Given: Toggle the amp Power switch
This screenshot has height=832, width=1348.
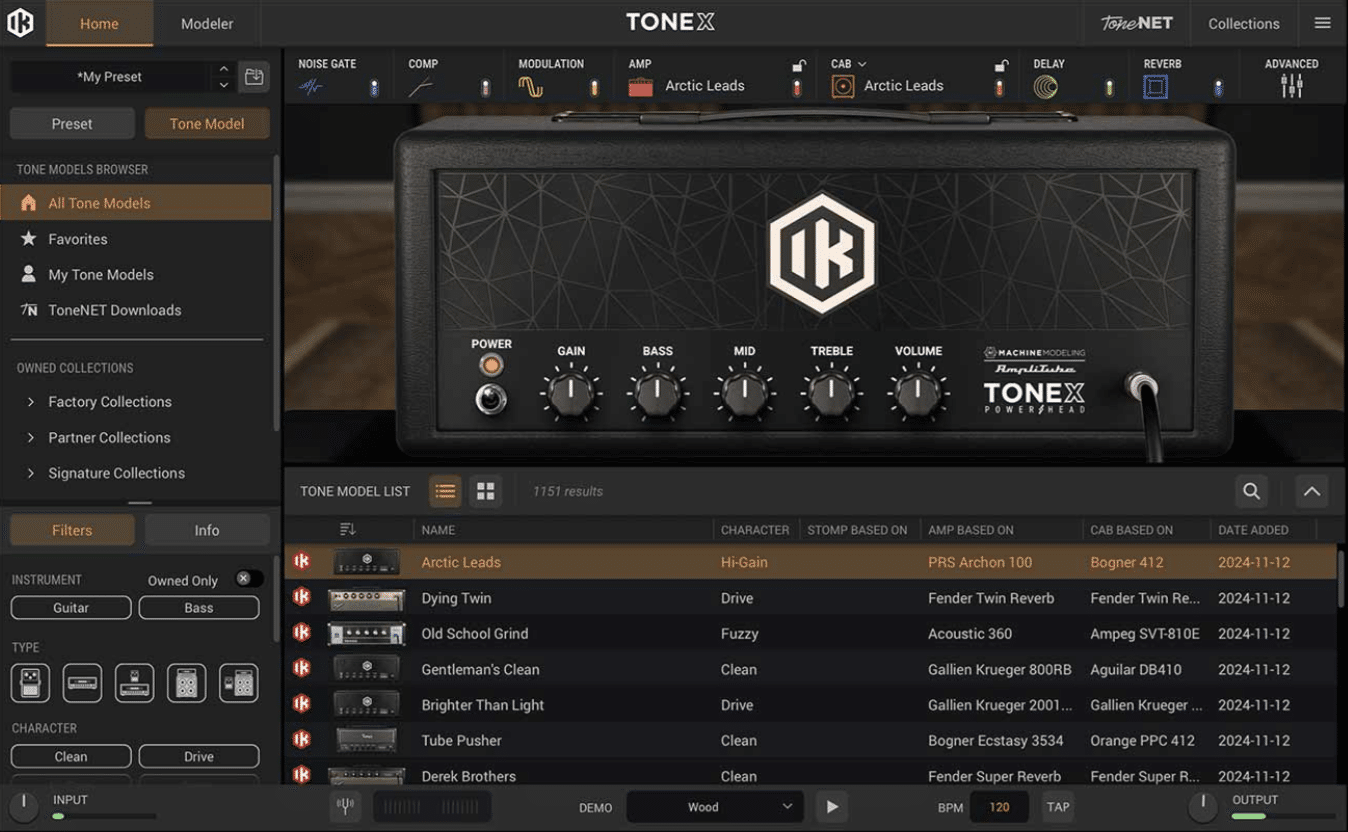Looking at the screenshot, I should (x=490, y=400).
